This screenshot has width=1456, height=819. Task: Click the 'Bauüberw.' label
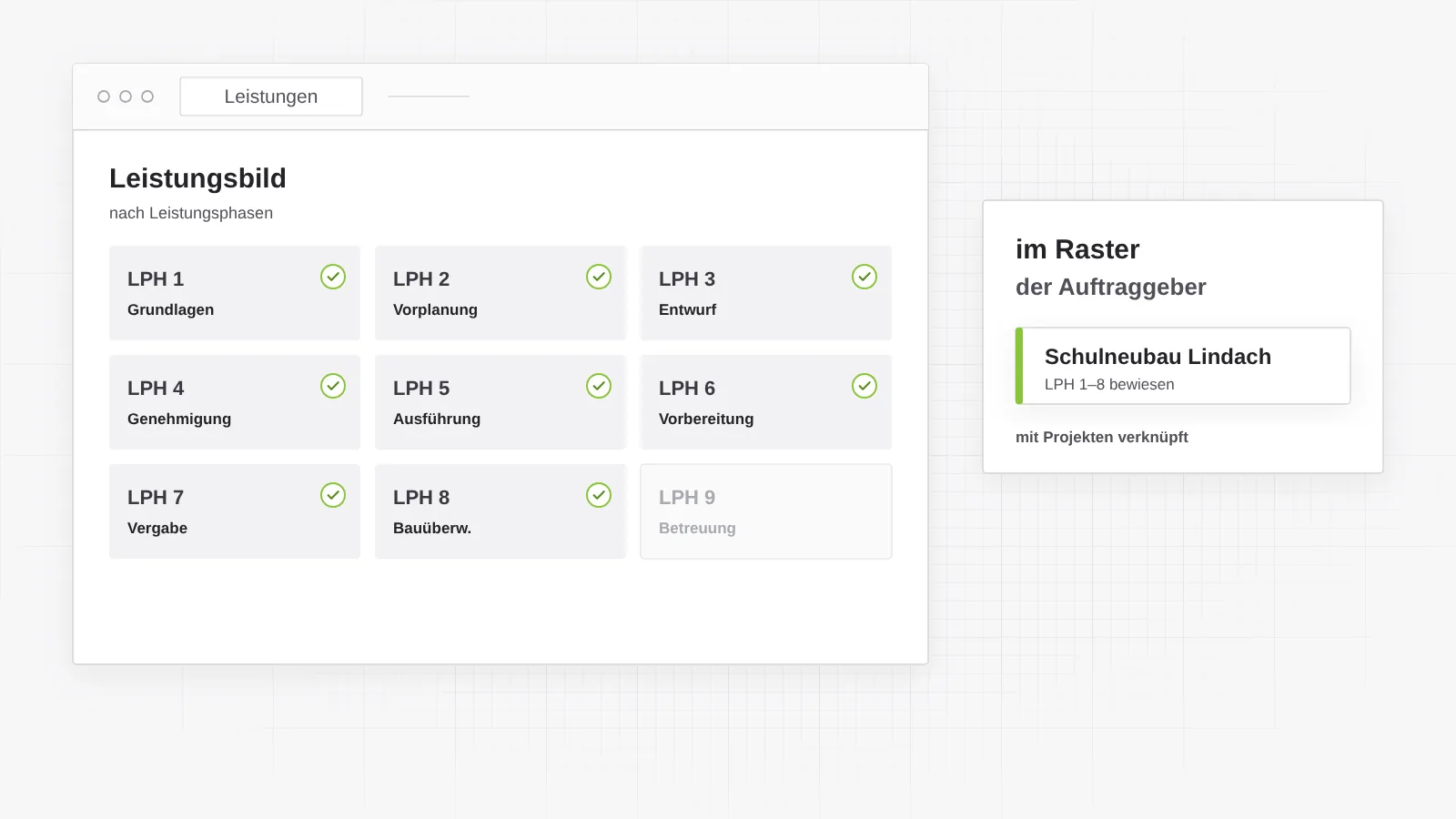click(432, 528)
